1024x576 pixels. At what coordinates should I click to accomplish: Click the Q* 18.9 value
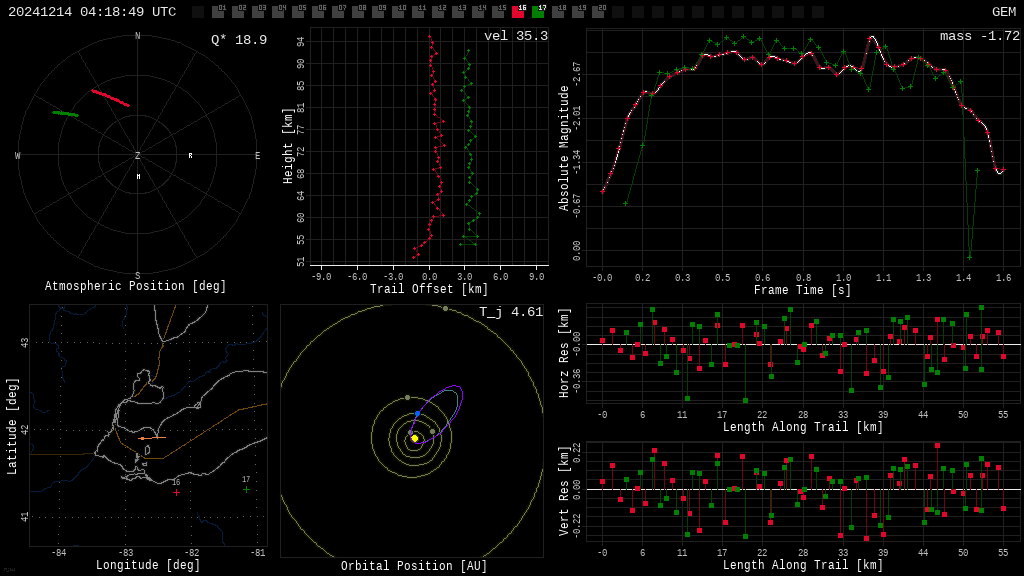tap(239, 40)
